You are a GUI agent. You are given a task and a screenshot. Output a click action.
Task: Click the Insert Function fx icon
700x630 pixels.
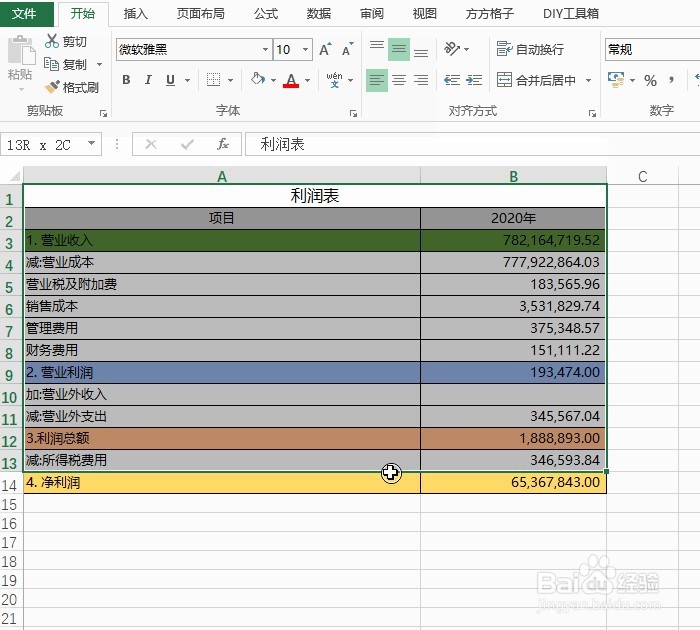223,144
